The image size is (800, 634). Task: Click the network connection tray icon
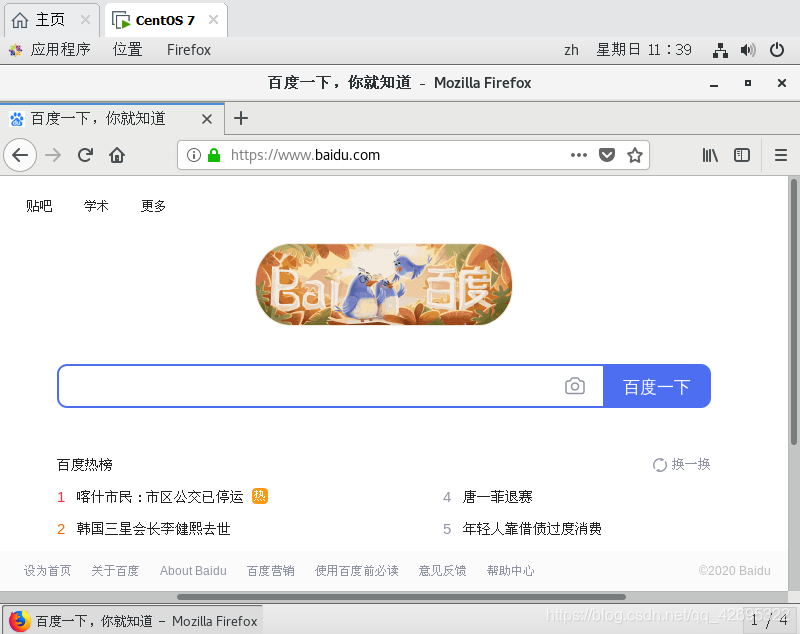click(720, 50)
